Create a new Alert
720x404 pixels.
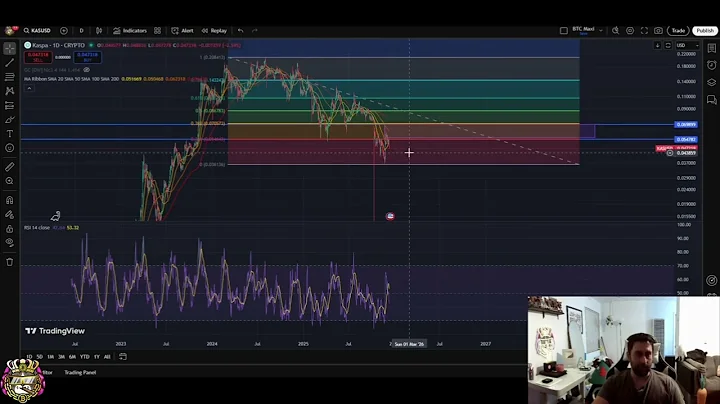pyautogui.click(x=182, y=31)
